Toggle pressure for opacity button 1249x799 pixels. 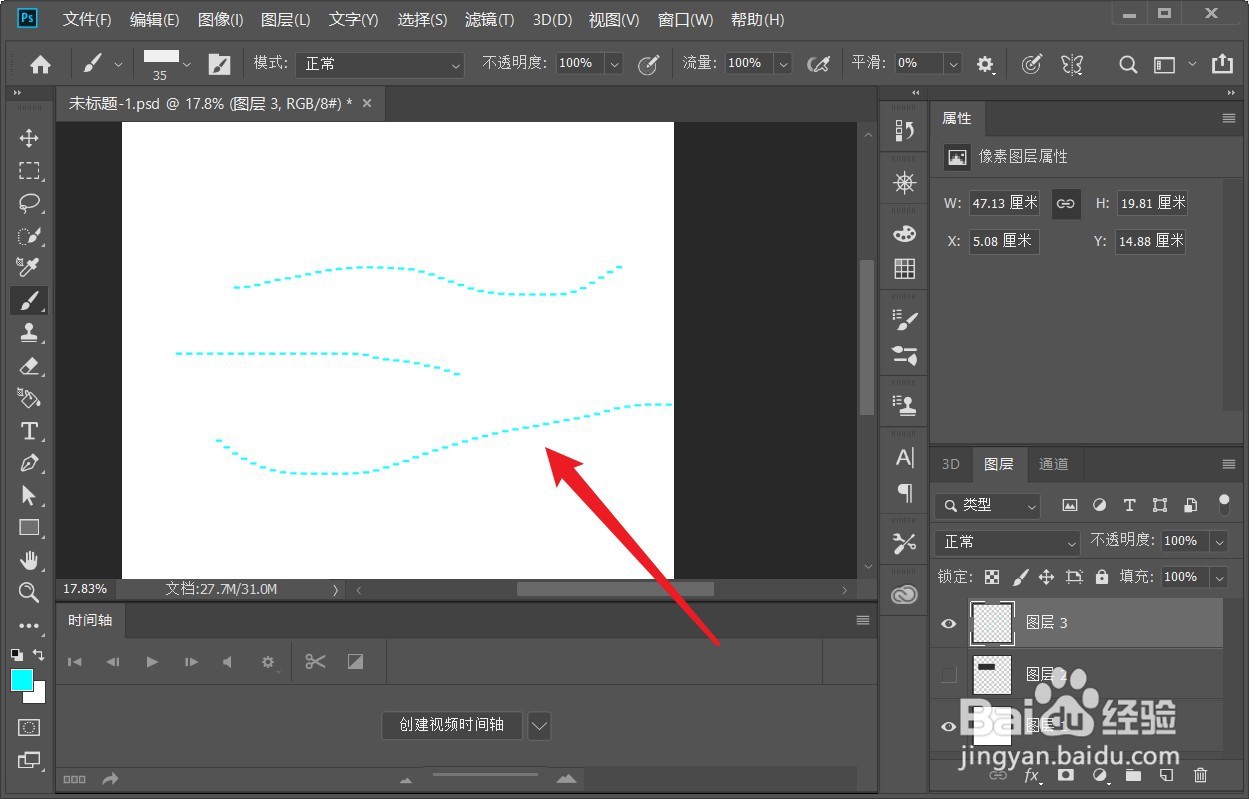(x=648, y=64)
